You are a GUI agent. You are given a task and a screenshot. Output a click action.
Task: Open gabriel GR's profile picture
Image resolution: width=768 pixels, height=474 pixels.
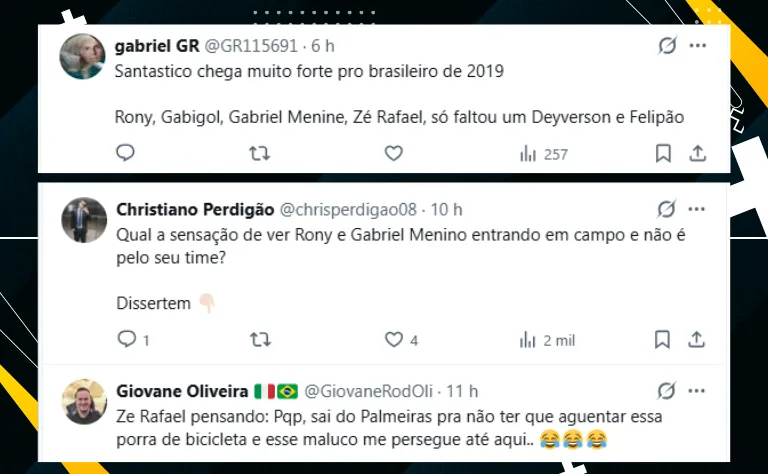tap(83, 56)
